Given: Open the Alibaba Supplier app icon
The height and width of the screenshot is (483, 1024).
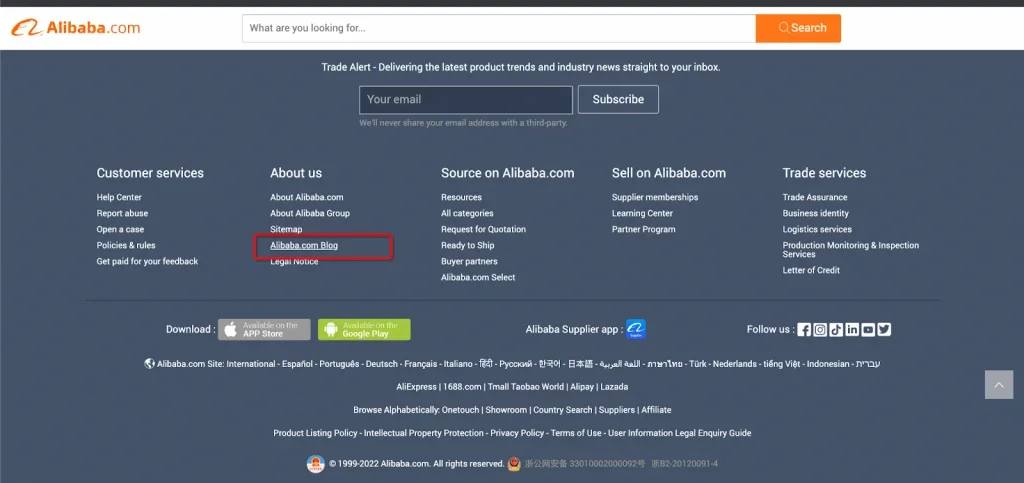Looking at the screenshot, I should (x=635, y=330).
